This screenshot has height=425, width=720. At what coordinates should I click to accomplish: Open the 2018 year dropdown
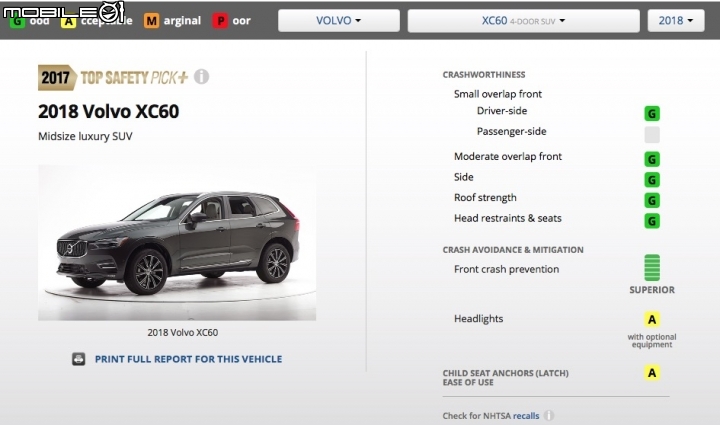click(676, 21)
